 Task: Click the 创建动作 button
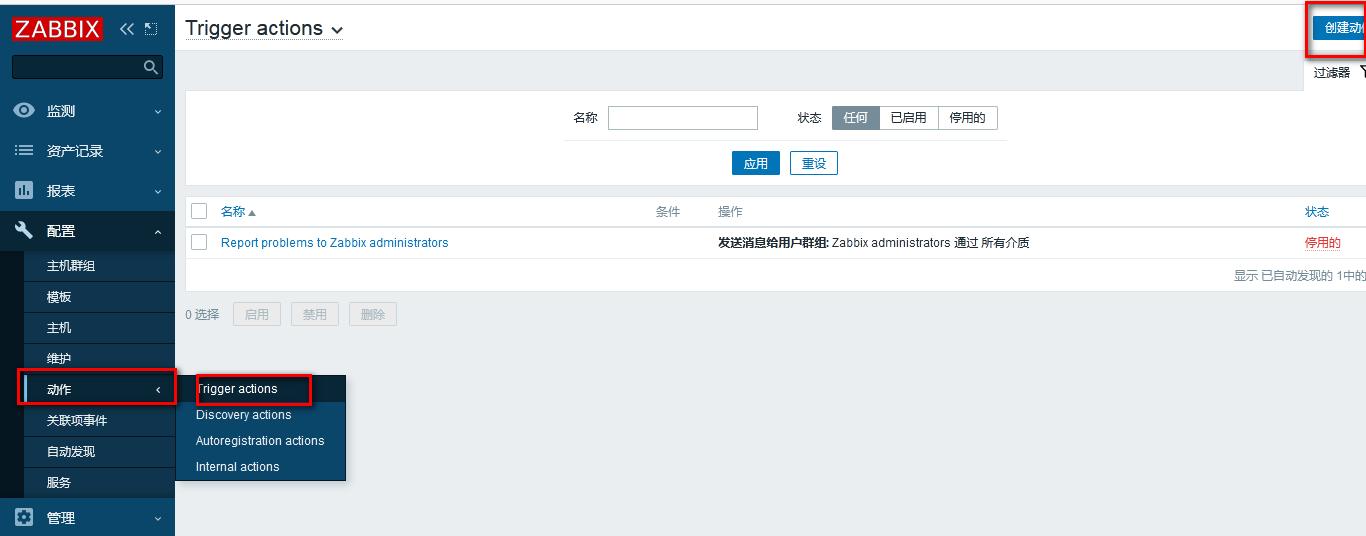[x=1340, y=28]
